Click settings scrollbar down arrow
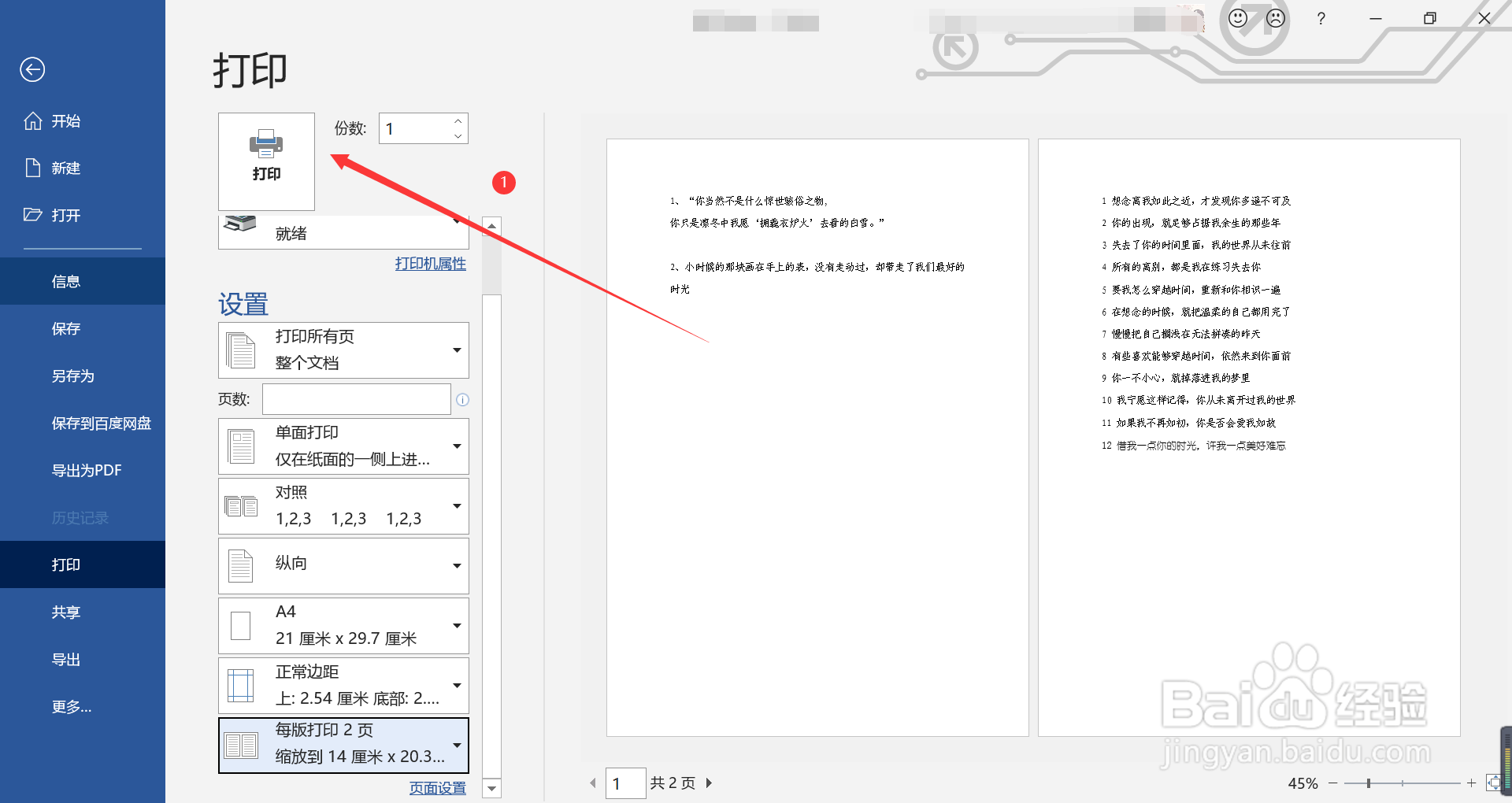 click(491, 788)
